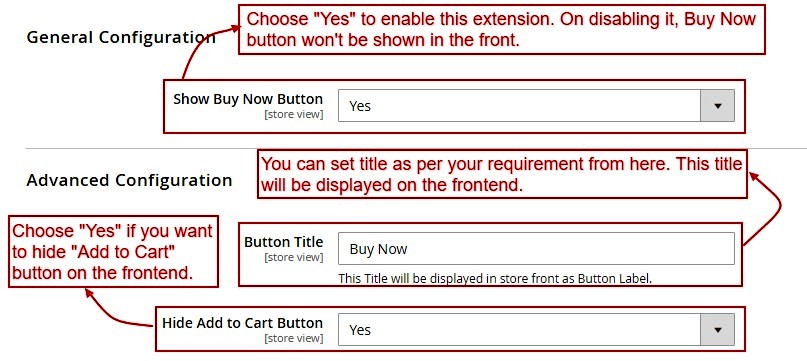Click the Button Title label
This screenshot has width=807, height=361.
click(x=284, y=242)
